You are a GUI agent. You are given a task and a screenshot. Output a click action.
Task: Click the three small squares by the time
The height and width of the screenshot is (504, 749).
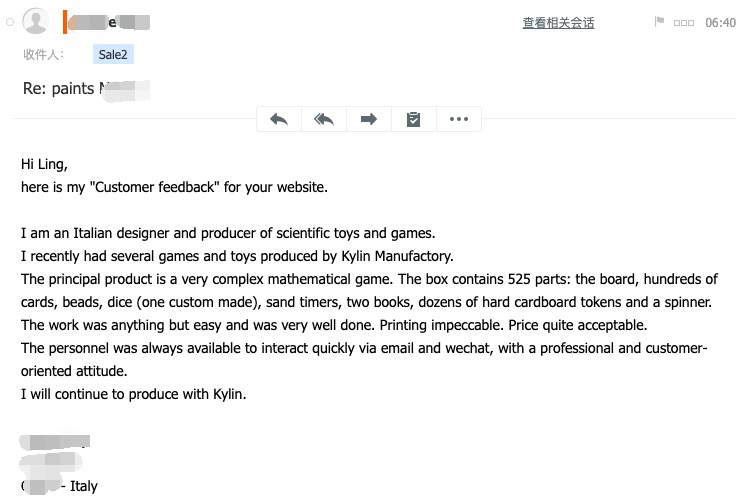point(684,22)
